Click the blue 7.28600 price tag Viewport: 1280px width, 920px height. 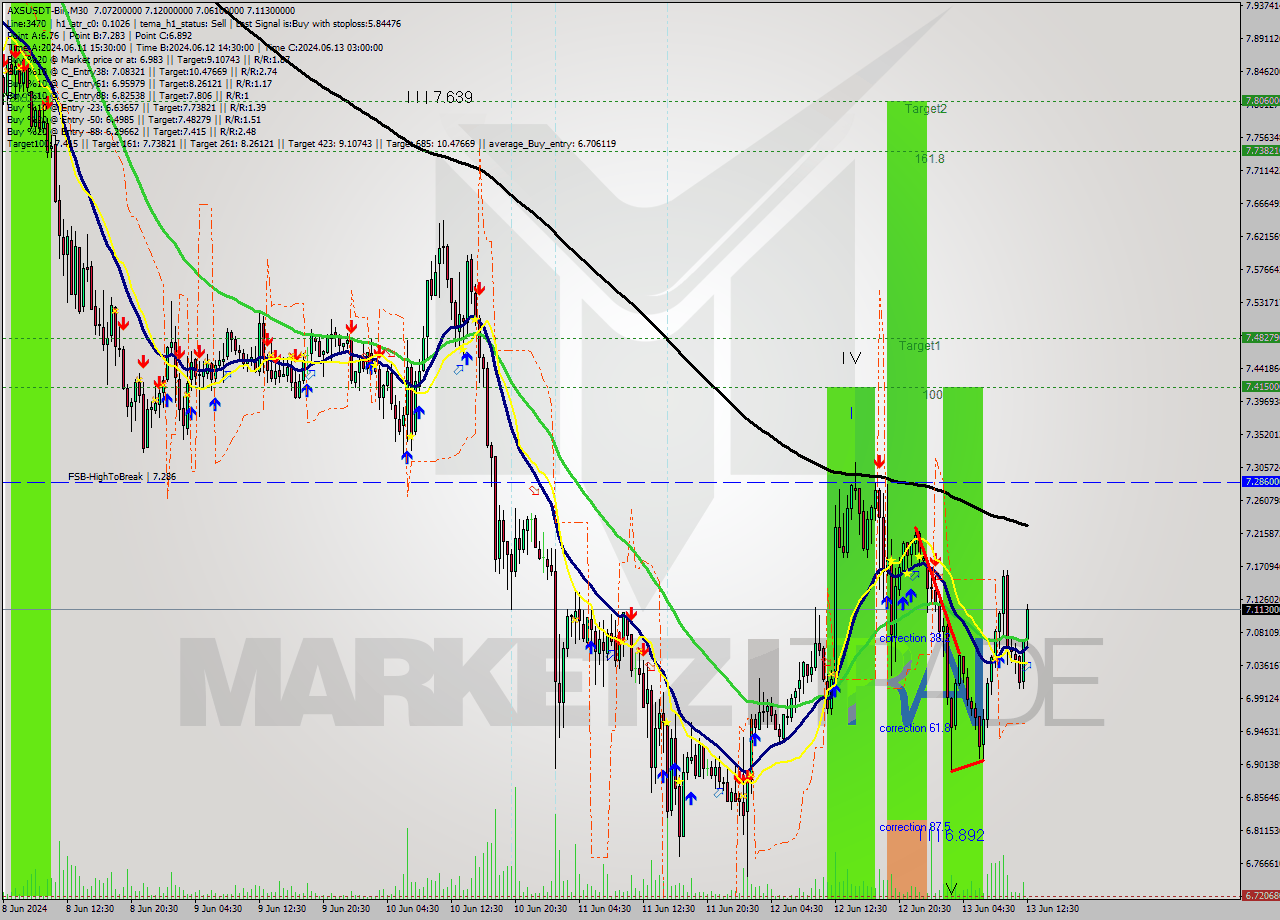pyautogui.click(x=1261, y=481)
